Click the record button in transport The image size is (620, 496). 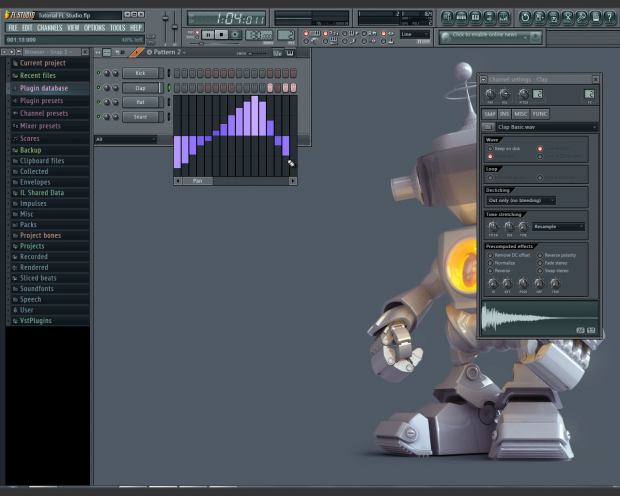tap(235, 35)
